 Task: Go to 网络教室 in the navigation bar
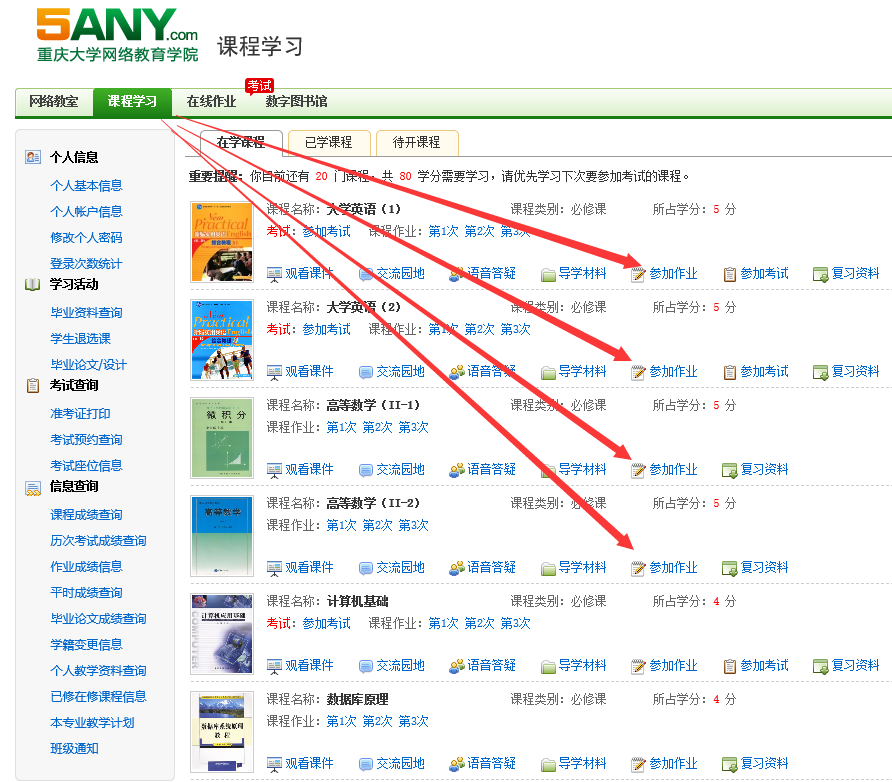[x=54, y=102]
